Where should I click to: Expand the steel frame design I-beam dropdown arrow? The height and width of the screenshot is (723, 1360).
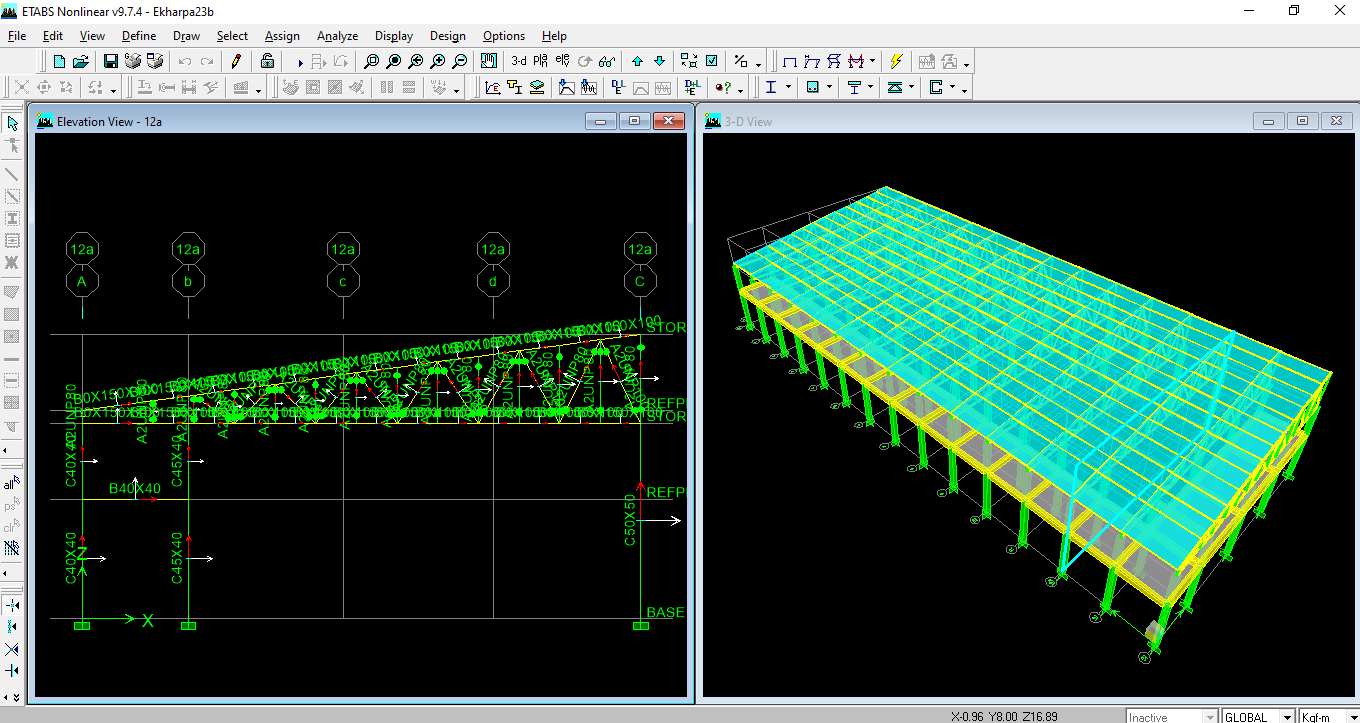click(788, 88)
